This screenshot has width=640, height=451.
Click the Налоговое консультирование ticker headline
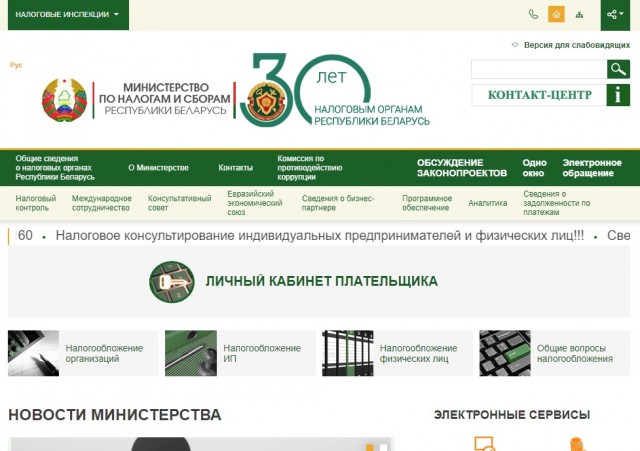(320, 235)
